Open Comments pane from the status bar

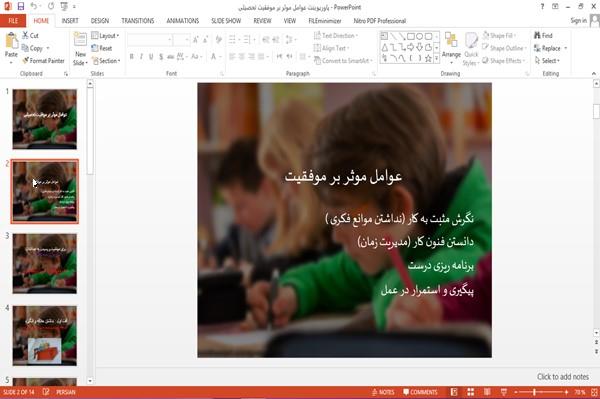tap(420, 392)
